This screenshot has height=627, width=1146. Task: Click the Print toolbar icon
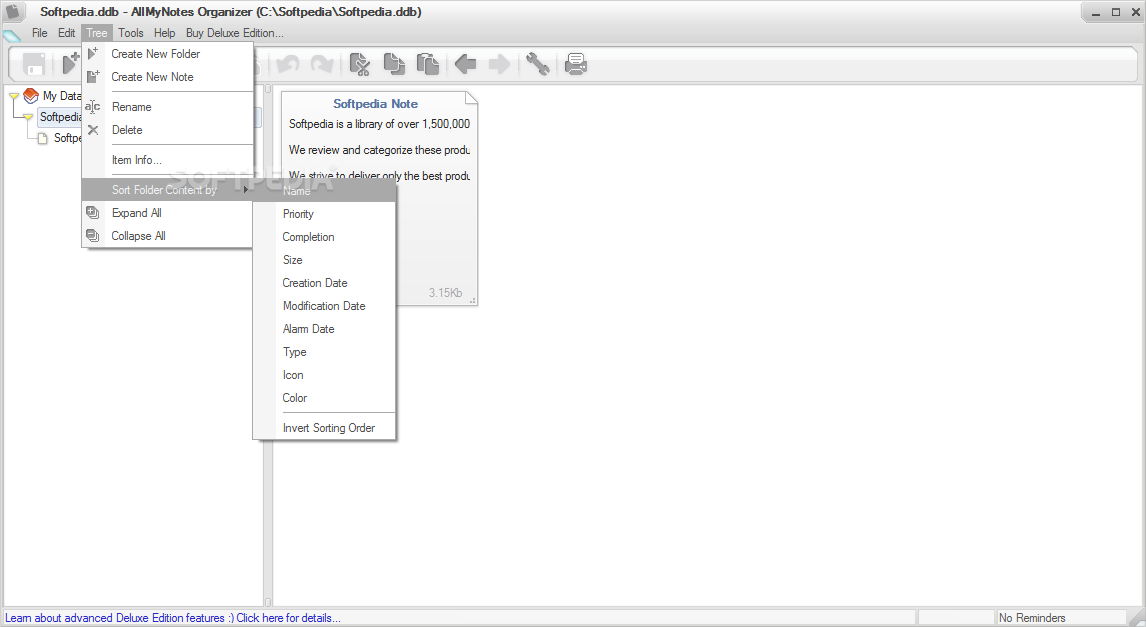click(576, 64)
